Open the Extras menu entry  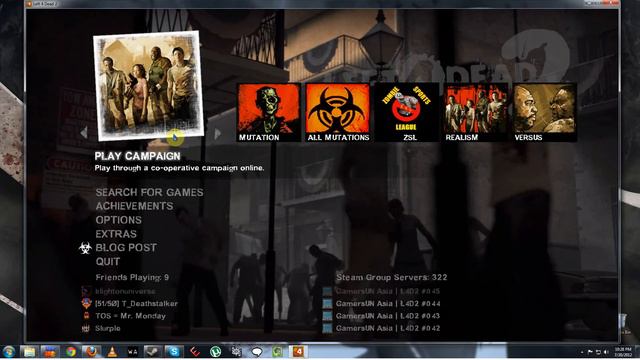click(116, 234)
